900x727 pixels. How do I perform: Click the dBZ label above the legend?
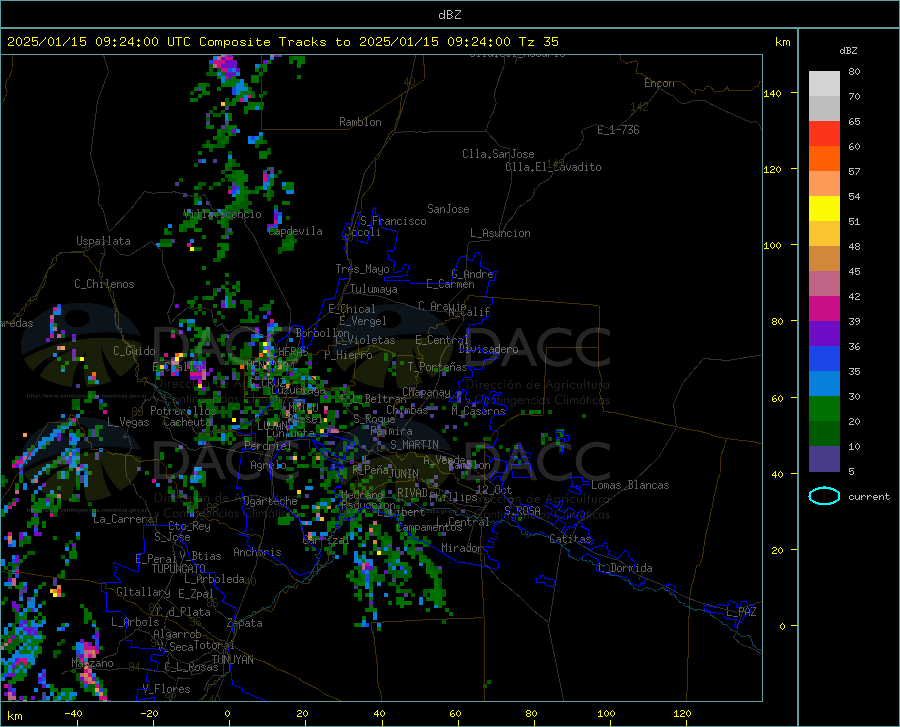point(848,51)
